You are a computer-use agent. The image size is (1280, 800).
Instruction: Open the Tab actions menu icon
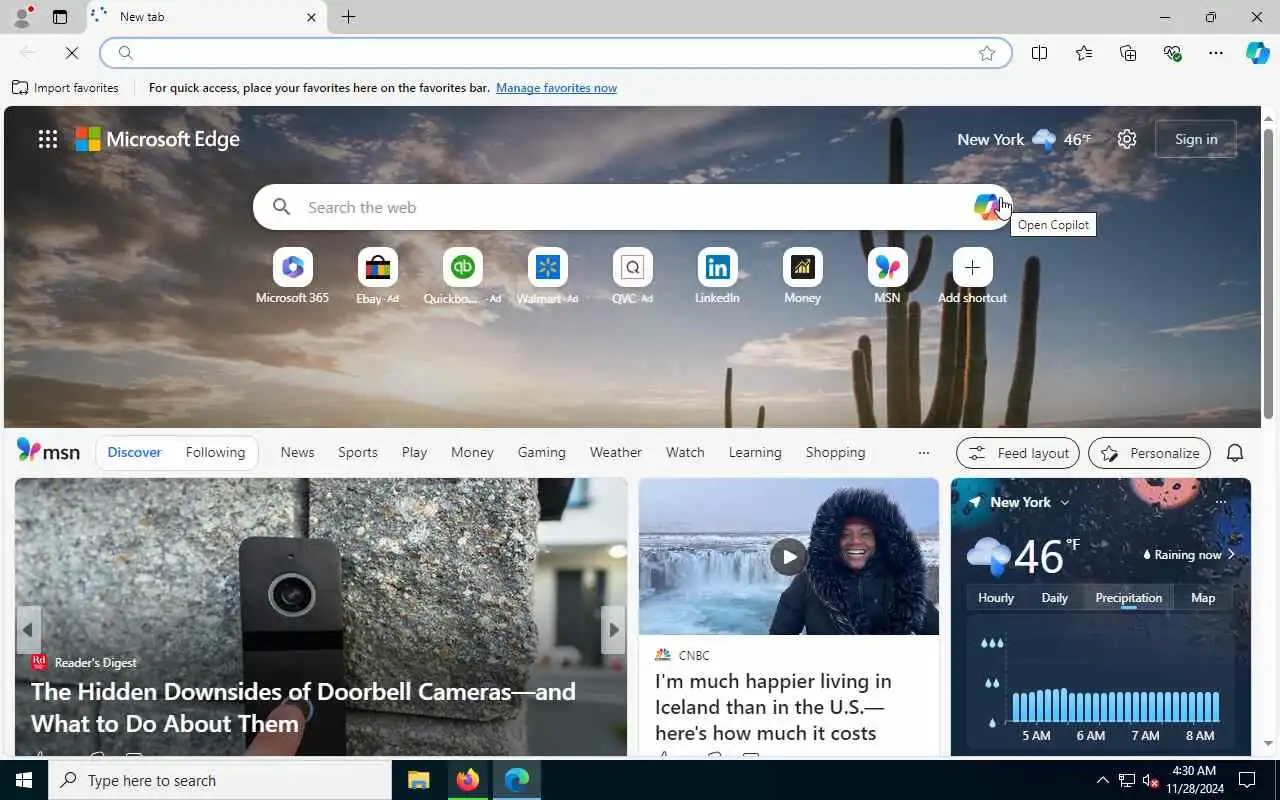point(60,17)
